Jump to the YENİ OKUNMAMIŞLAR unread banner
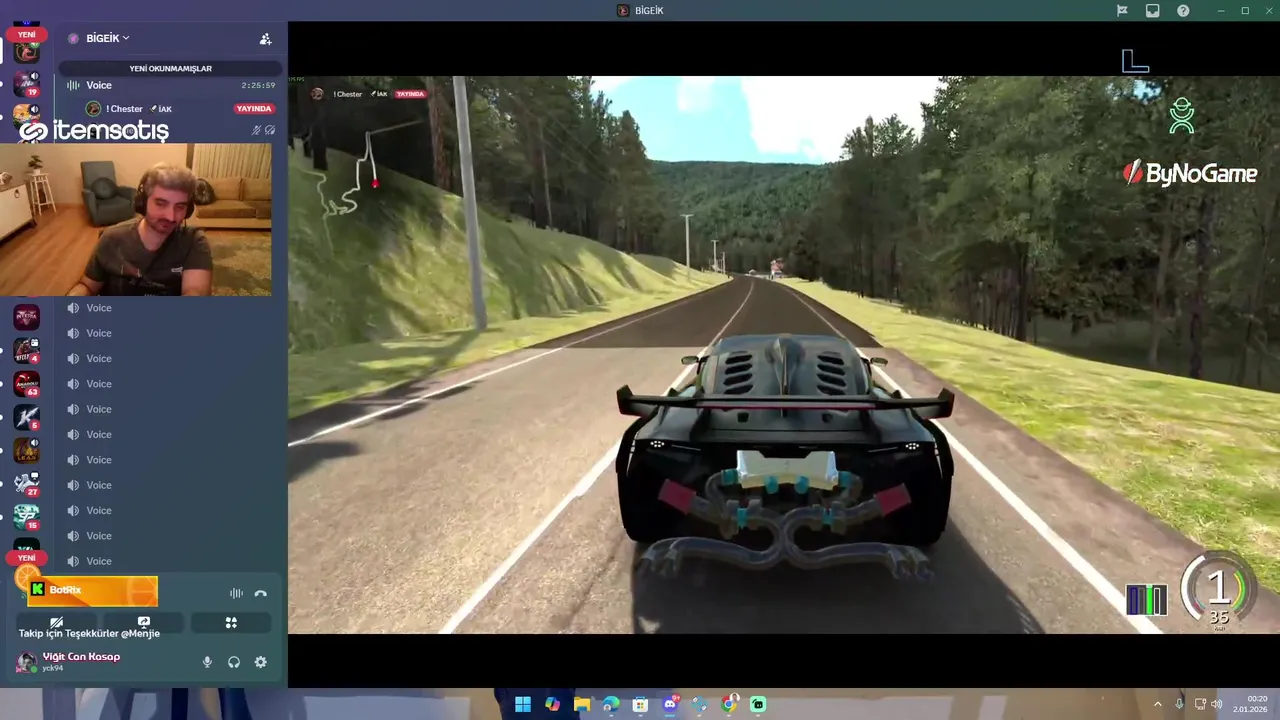Viewport: 1280px width, 720px height. [x=170, y=68]
